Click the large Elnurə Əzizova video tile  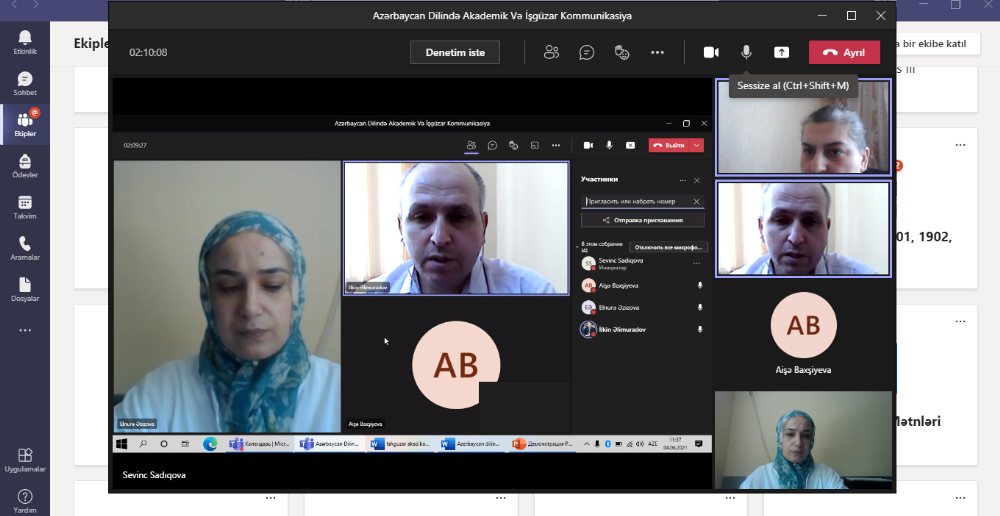(x=227, y=297)
